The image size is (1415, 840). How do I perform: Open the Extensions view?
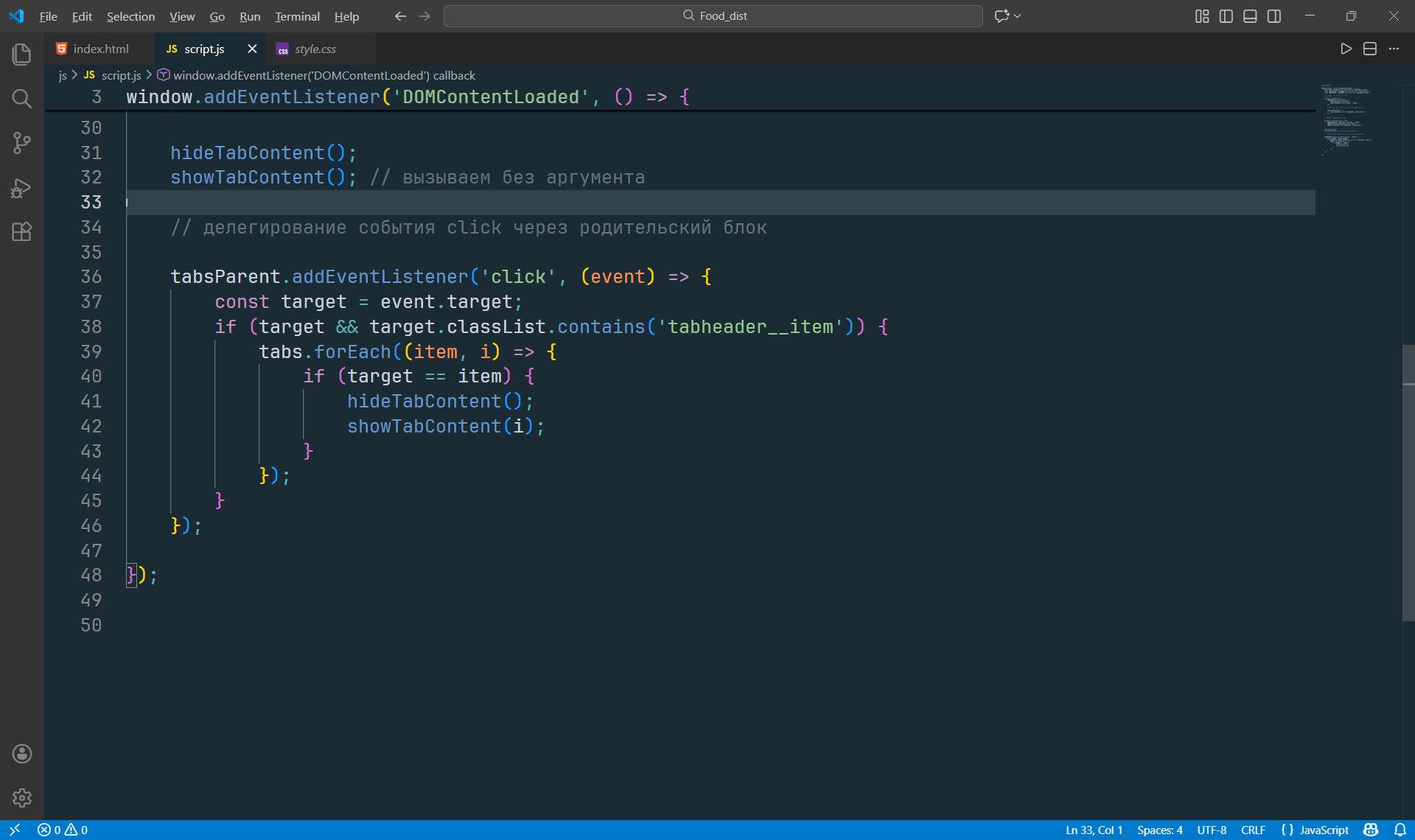(22, 232)
